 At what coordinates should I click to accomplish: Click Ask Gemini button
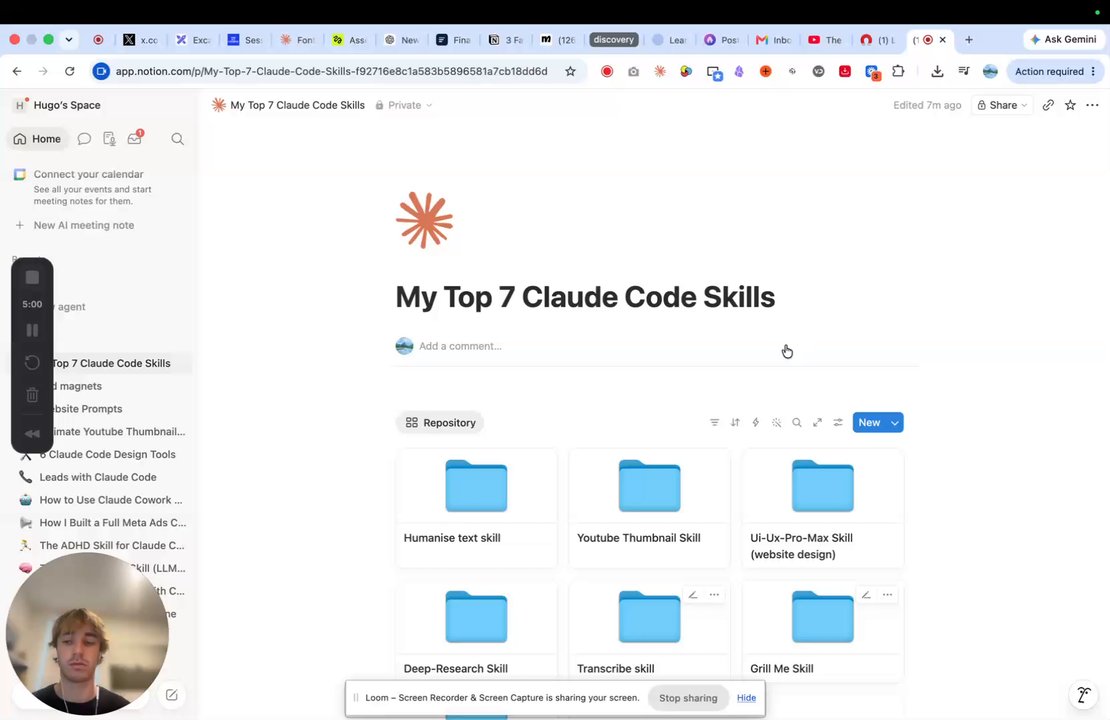pos(1063,40)
